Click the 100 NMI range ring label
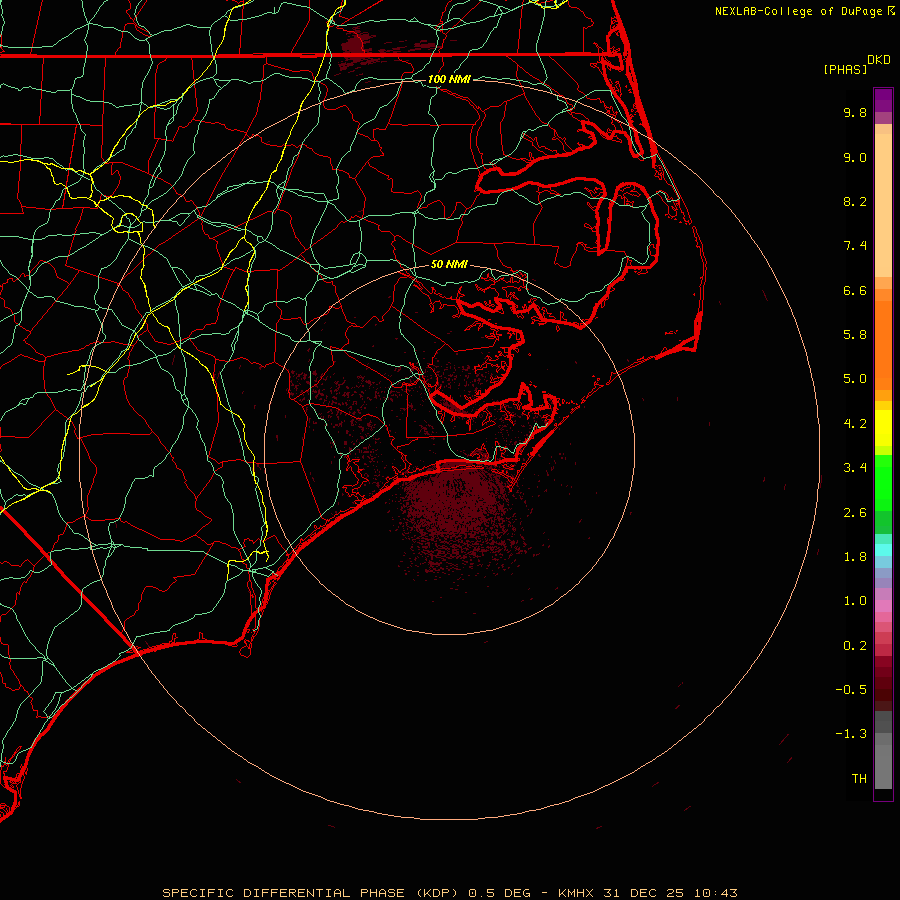This screenshot has height=900, width=900. (449, 79)
